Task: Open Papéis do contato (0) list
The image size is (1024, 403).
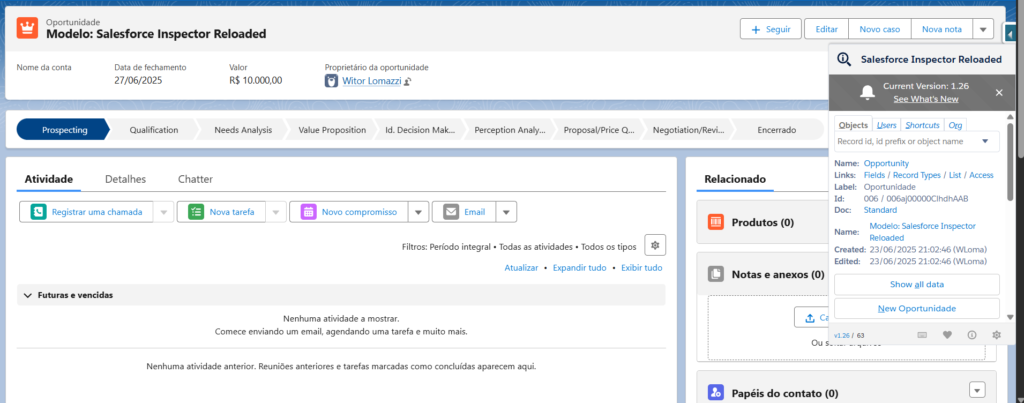Action: [x=784, y=393]
